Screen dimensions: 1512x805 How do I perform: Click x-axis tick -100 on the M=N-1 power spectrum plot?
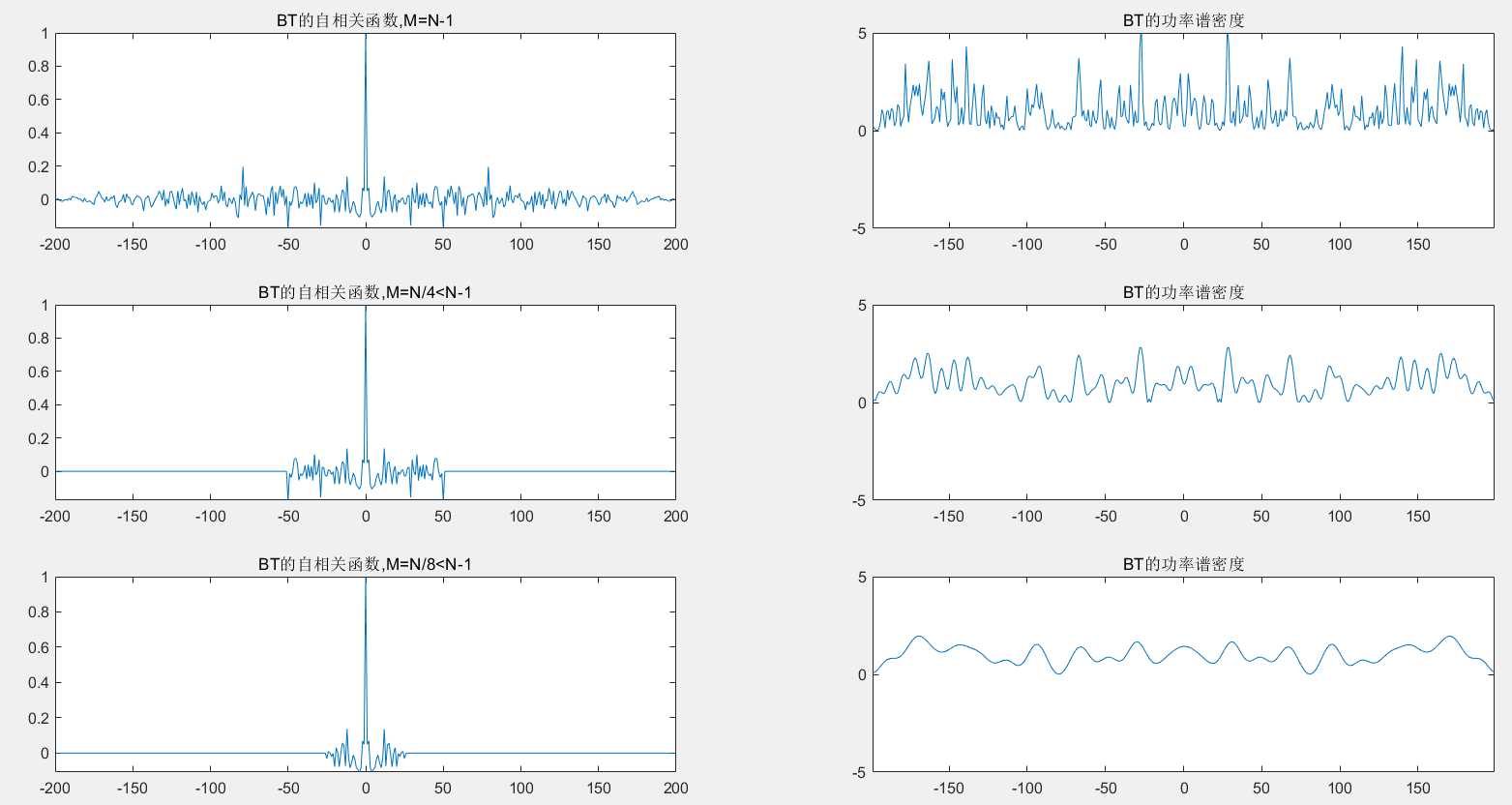click(x=1027, y=244)
